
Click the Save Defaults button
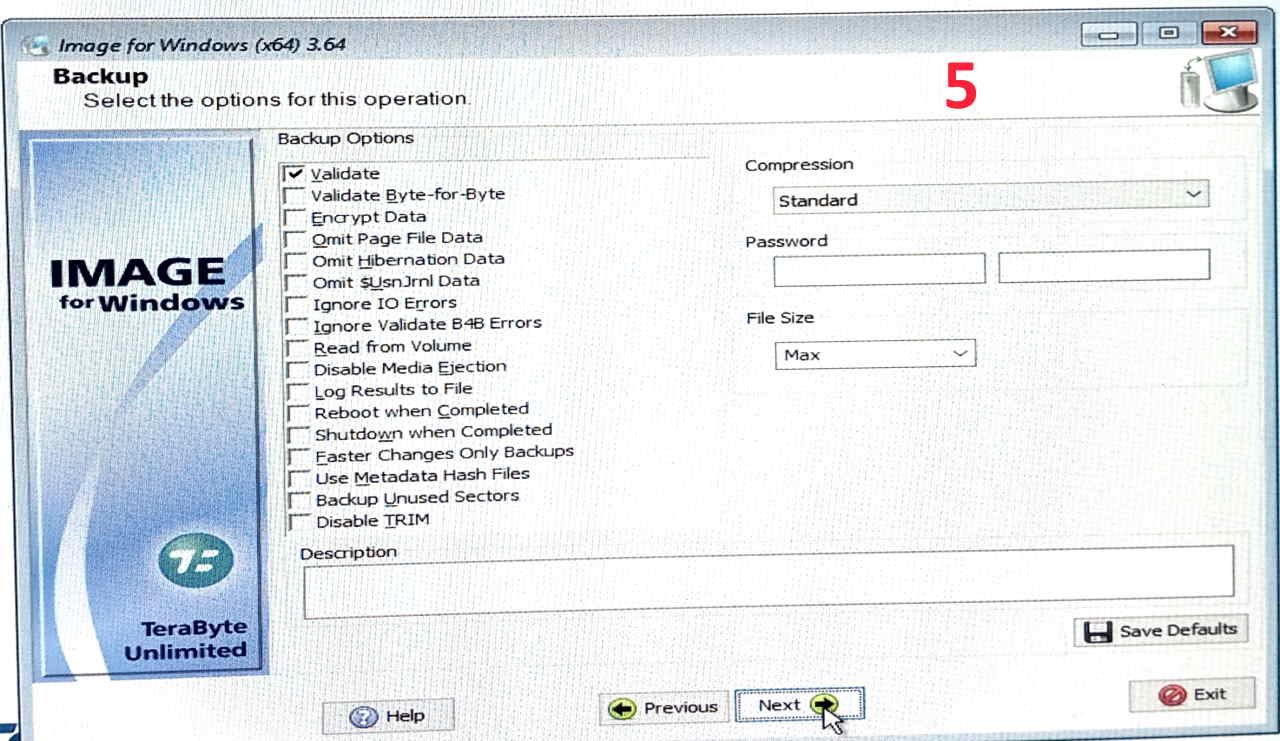(x=1161, y=631)
